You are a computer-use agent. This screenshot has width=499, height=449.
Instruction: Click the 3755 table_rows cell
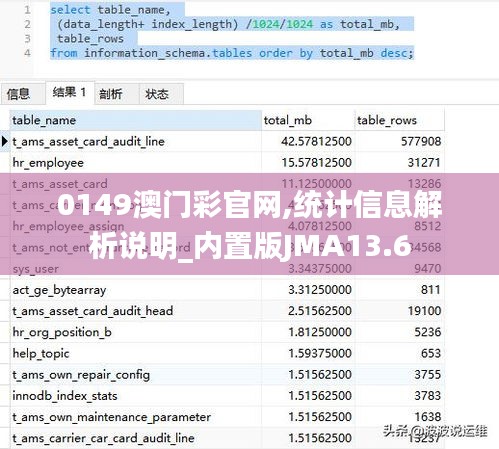pos(399,375)
